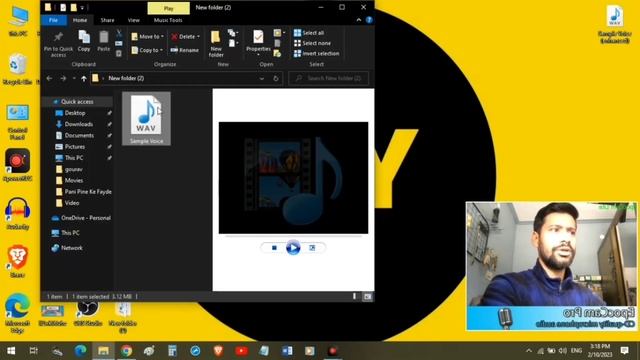Select OneDrive - Personal in the sidebar
Image resolution: width=640 pixels, height=360 pixels.
pos(86,218)
